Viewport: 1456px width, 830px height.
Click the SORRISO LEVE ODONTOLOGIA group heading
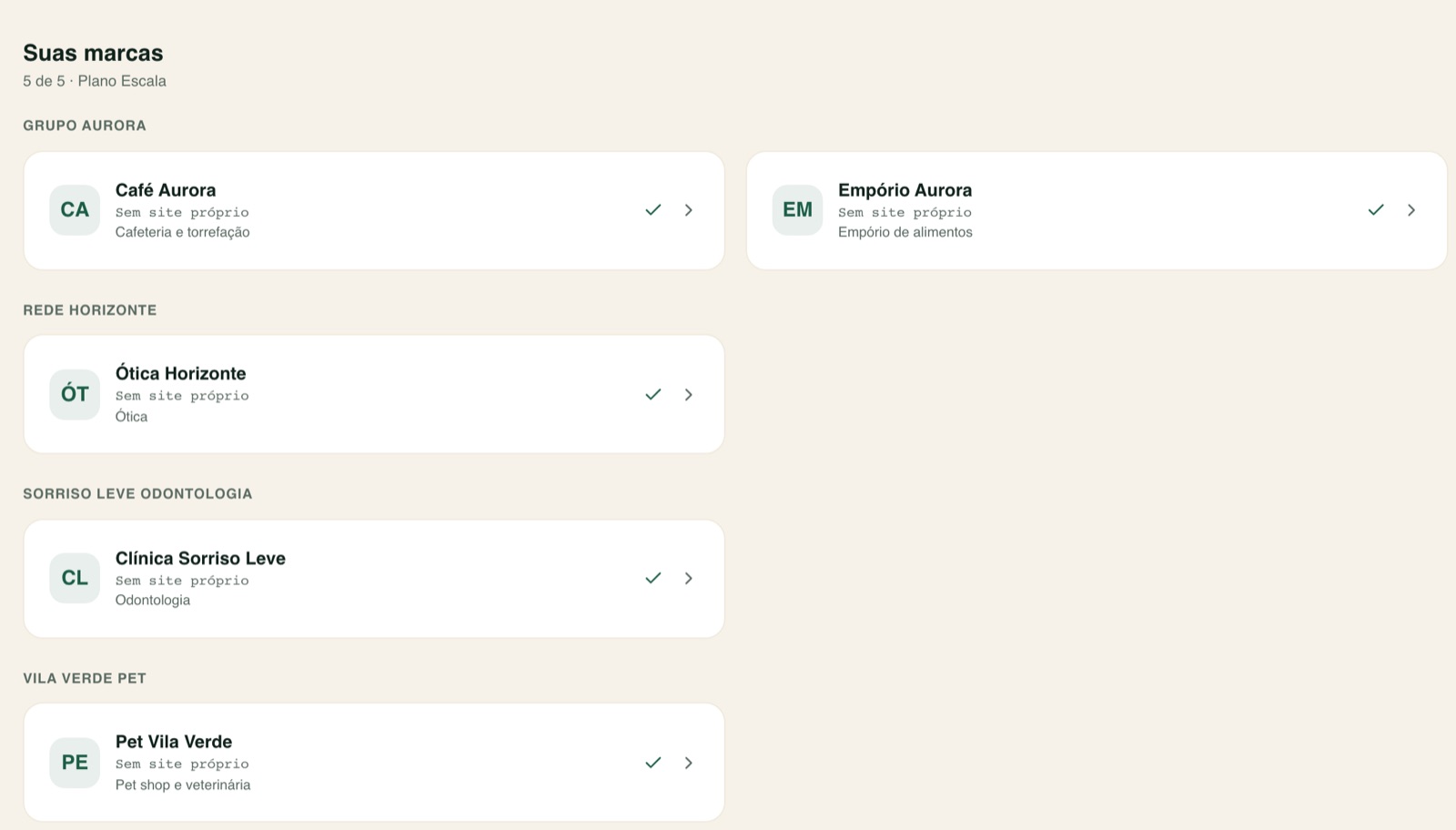pos(137,494)
